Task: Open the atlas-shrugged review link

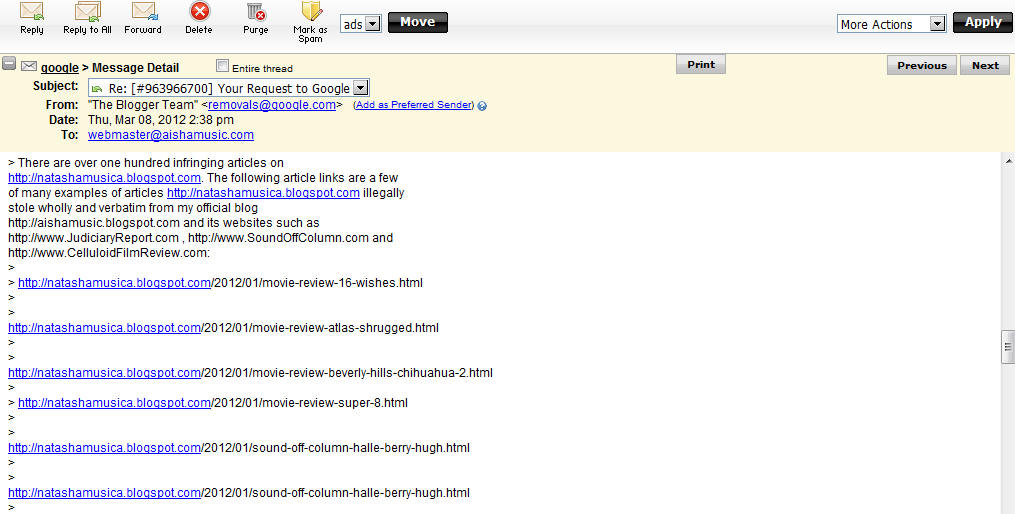Action: 104,328
